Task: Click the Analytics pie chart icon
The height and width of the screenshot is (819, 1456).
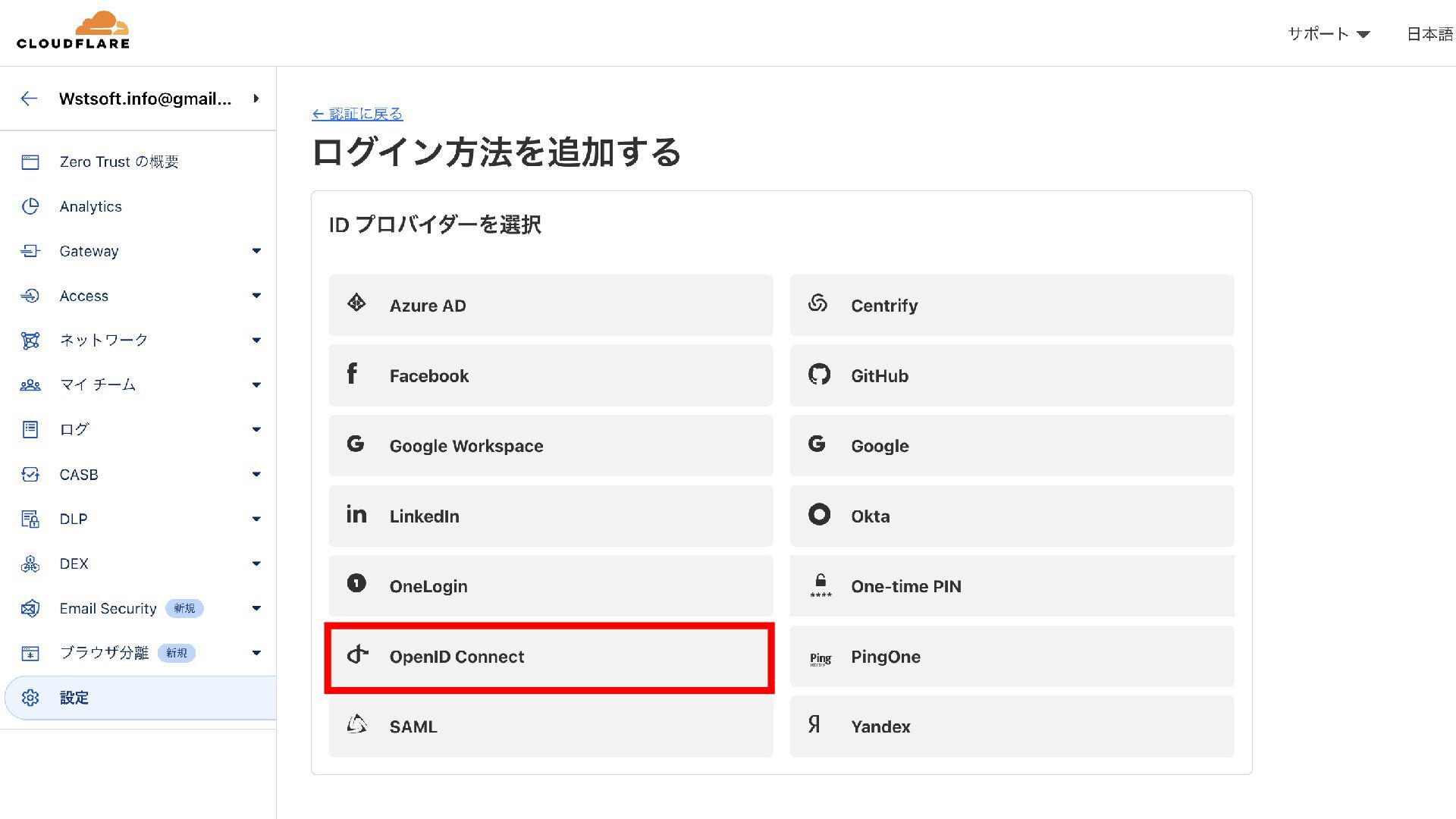Action: click(30, 206)
